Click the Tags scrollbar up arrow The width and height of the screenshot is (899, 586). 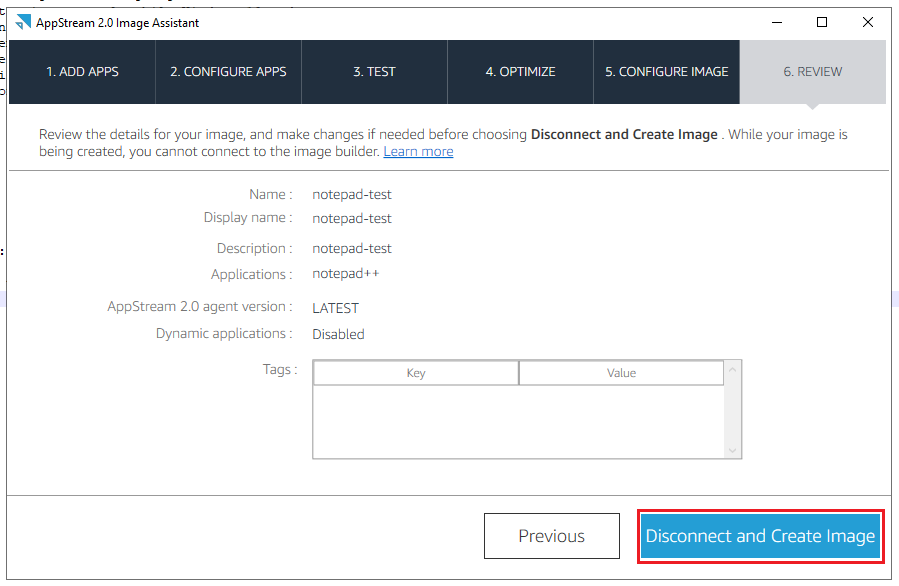pyautogui.click(x=732, y=369)
